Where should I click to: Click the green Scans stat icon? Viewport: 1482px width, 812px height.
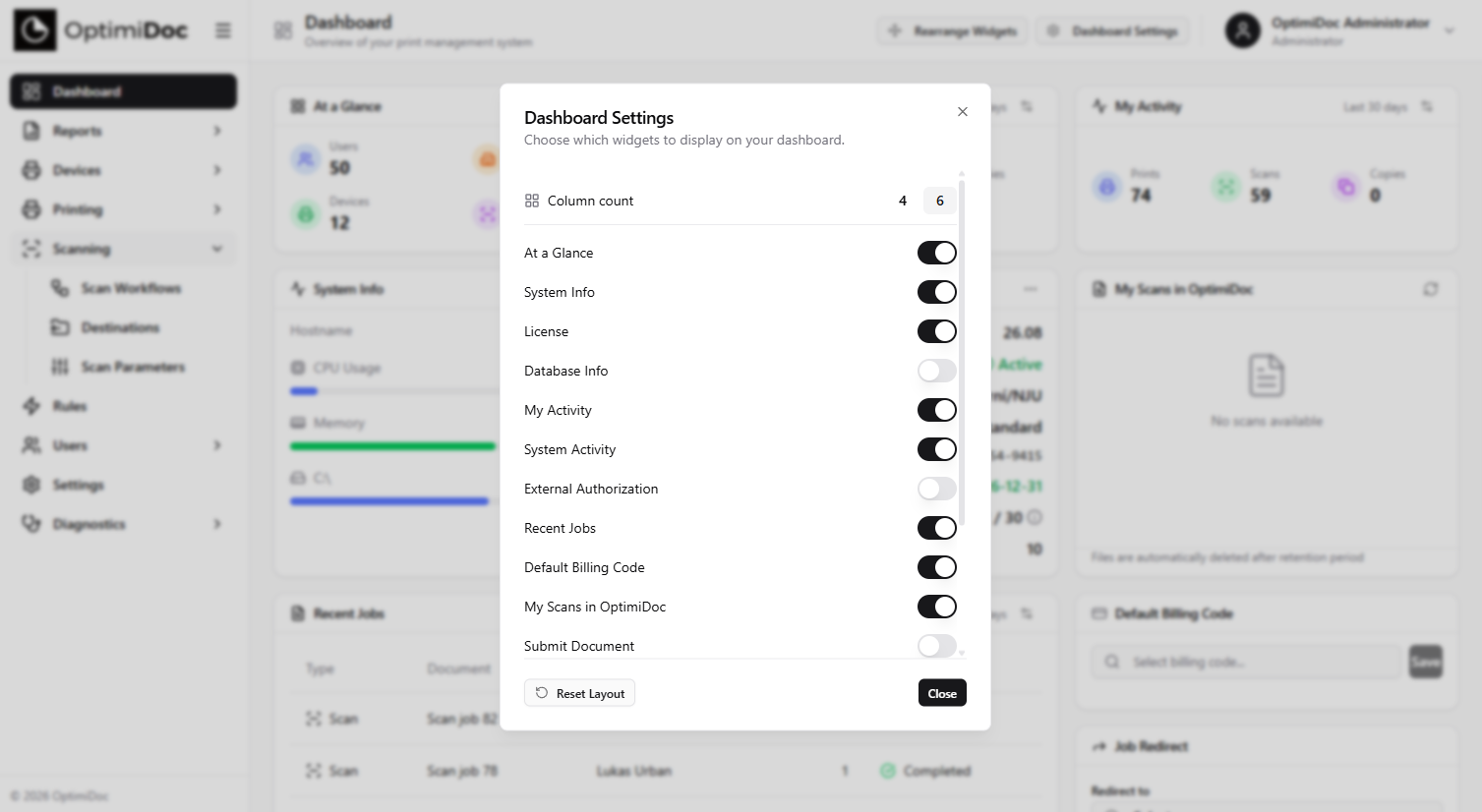1225,186
